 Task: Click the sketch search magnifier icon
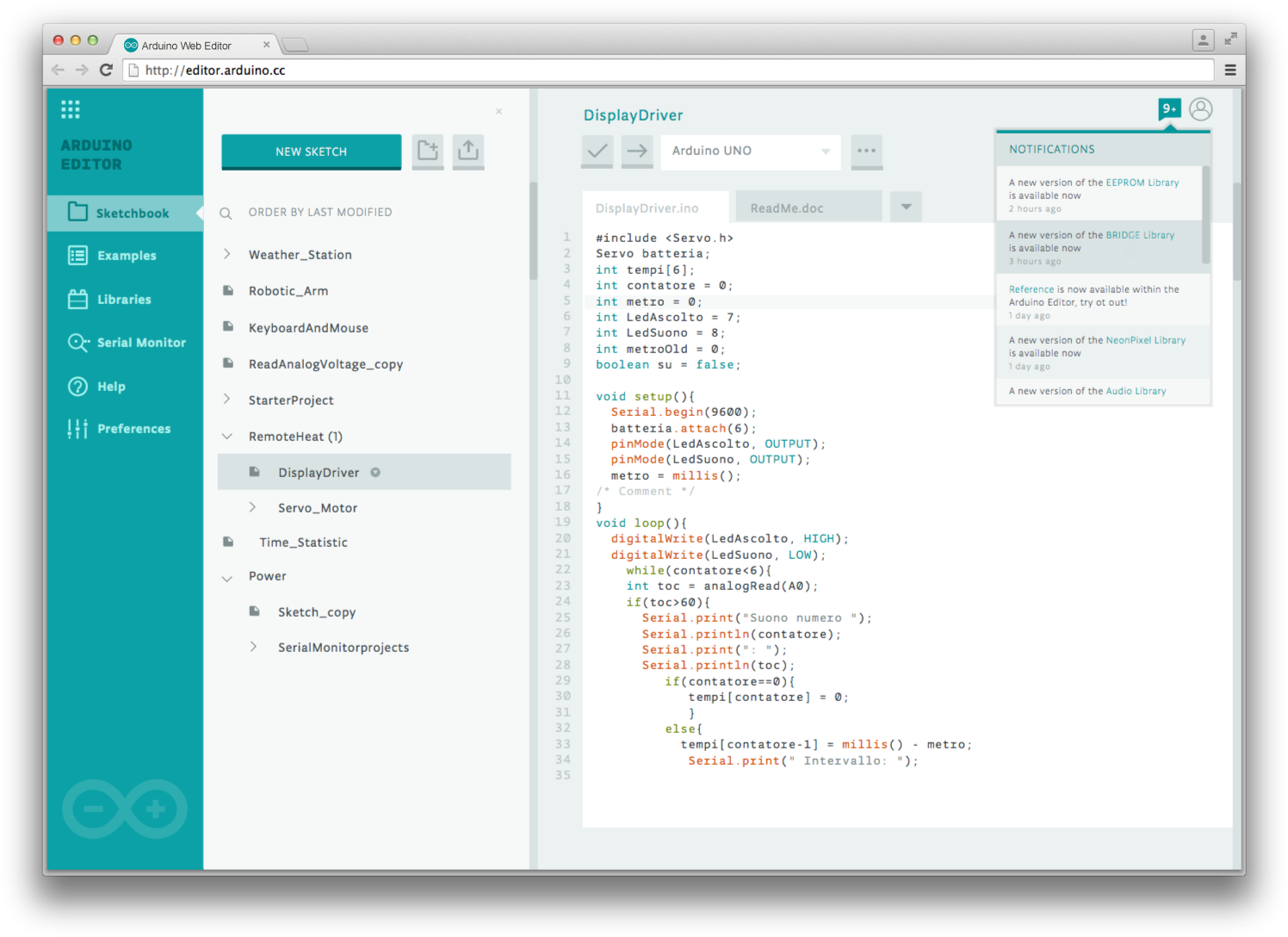coord(226,213)
